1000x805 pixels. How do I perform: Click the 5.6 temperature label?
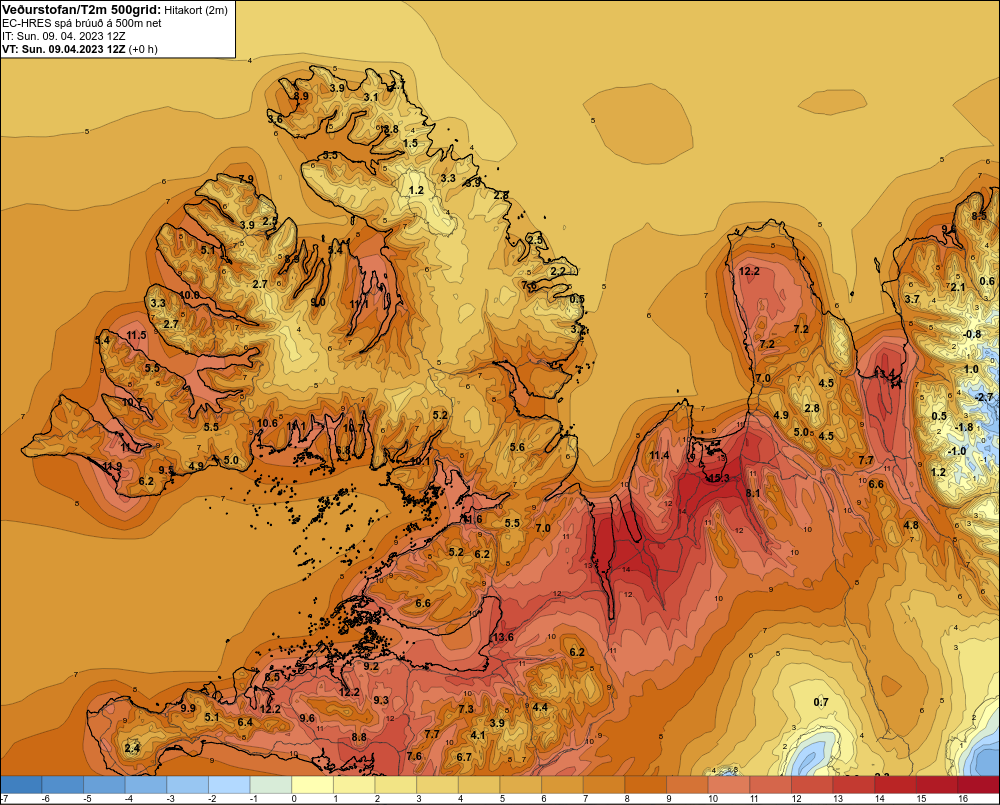click(517, 447)
